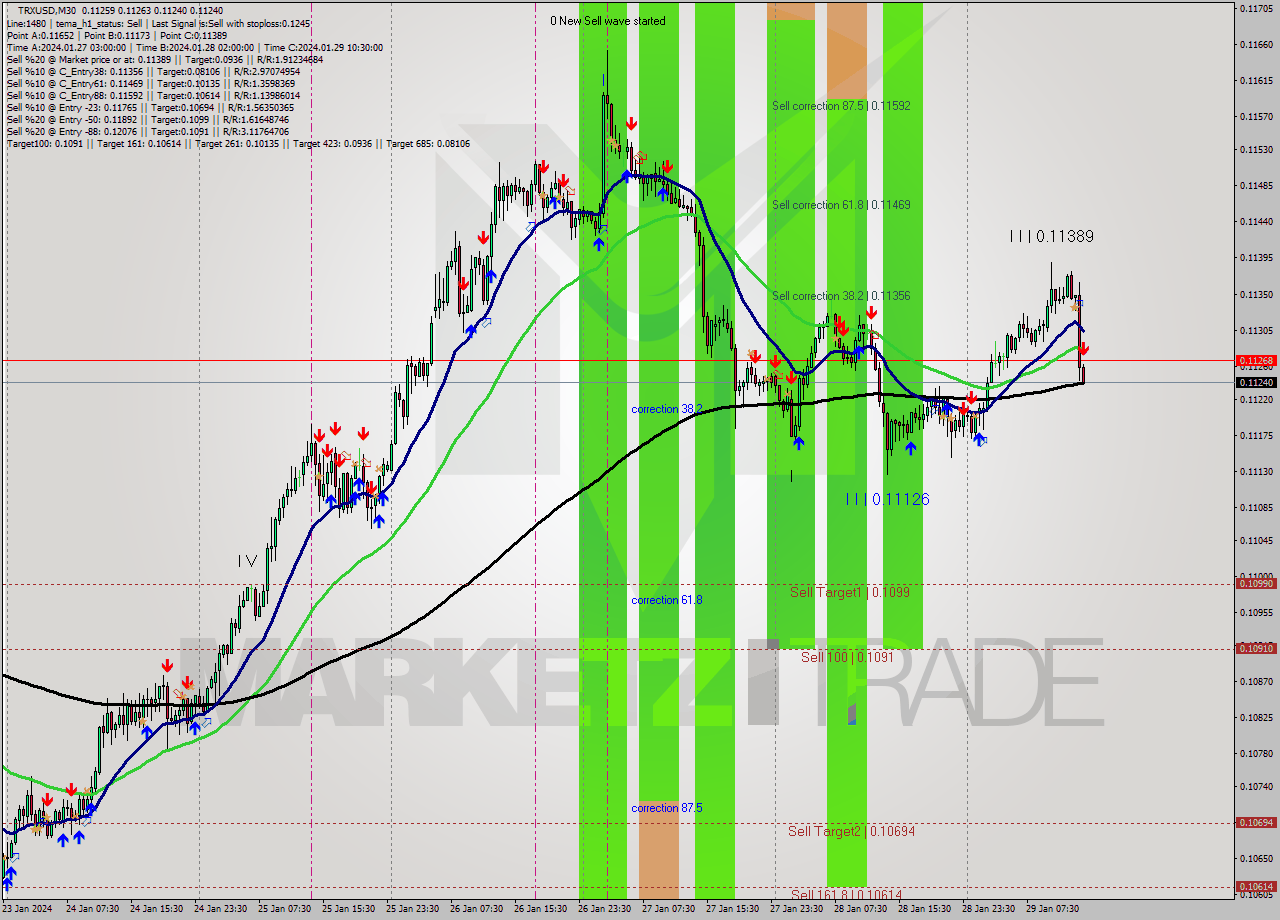Click the 0.11570 price axis label
The image size is (1280, 920).
[1255, 117]
